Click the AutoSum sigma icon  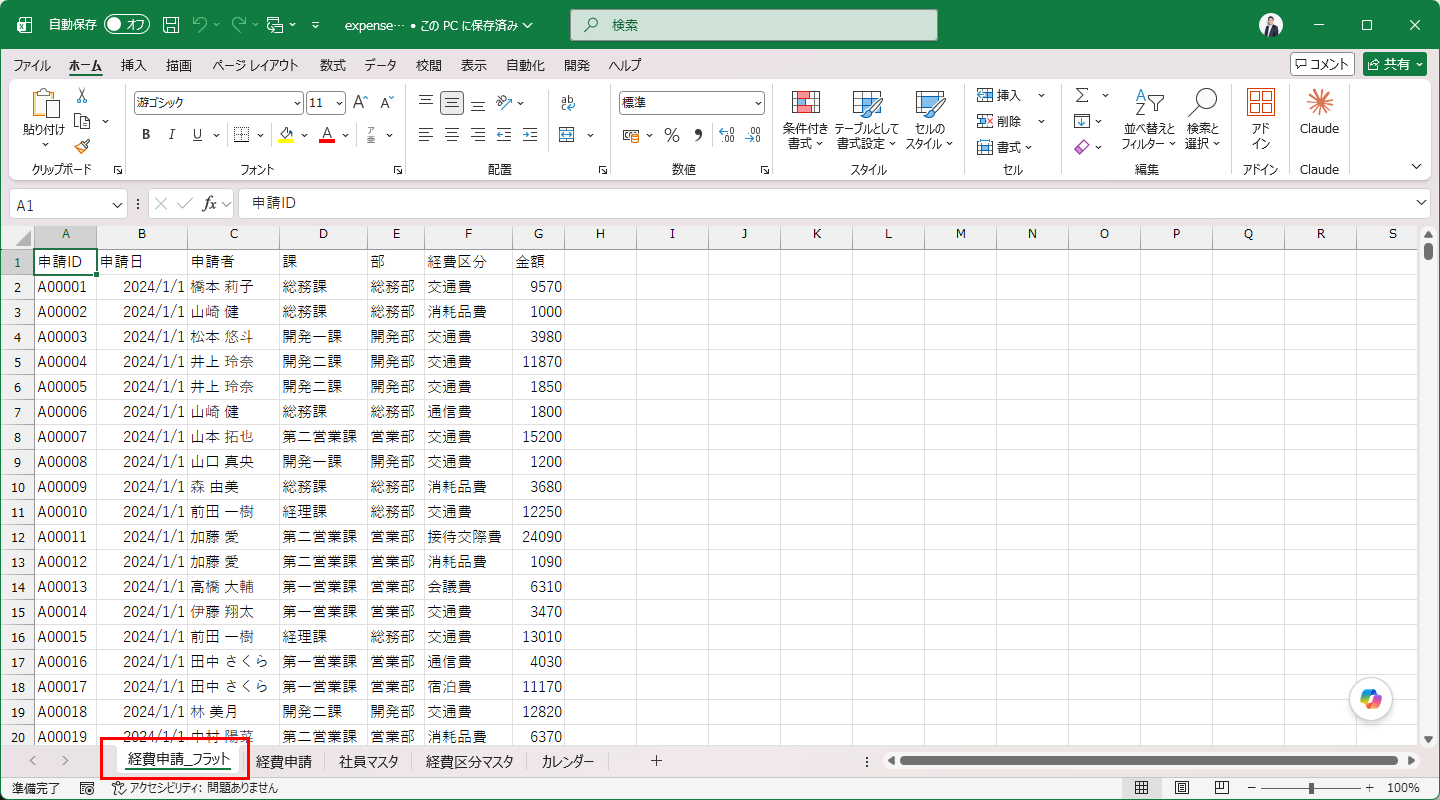point(1082,95)
